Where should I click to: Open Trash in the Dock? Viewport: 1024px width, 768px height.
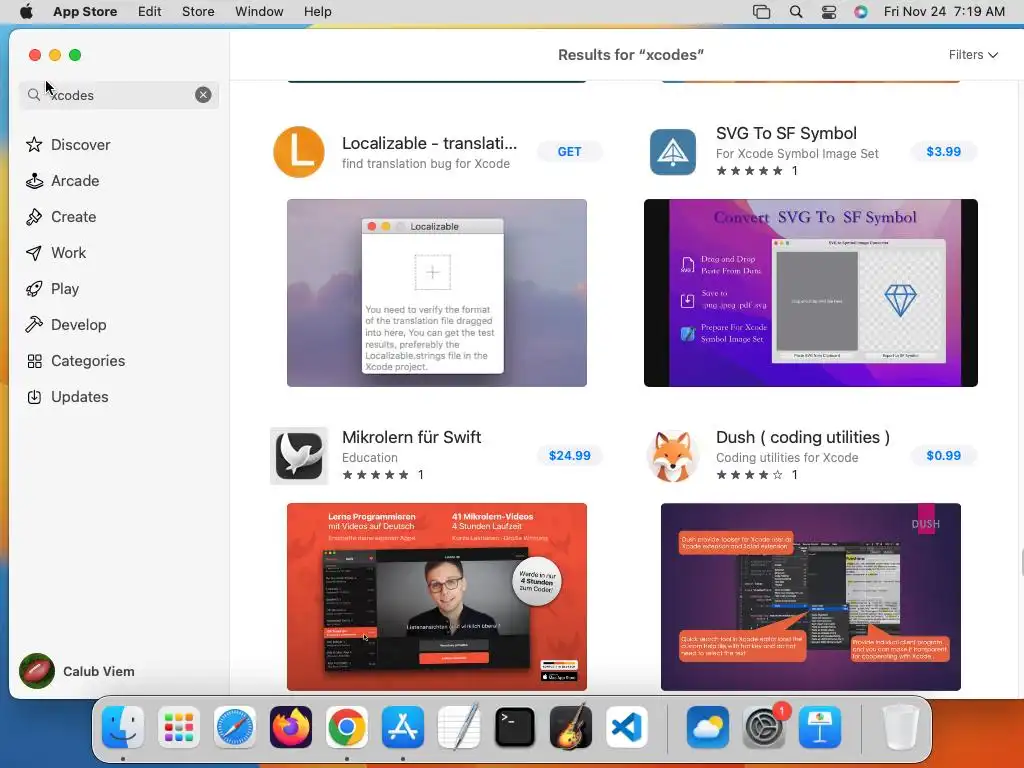coord(901,727)
